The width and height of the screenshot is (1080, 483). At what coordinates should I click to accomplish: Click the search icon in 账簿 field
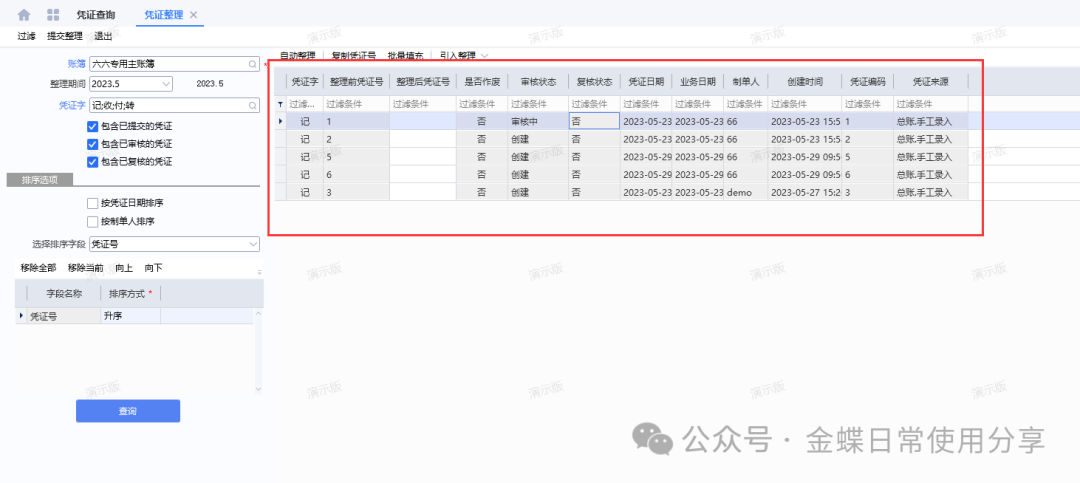(x=253, y=63)
